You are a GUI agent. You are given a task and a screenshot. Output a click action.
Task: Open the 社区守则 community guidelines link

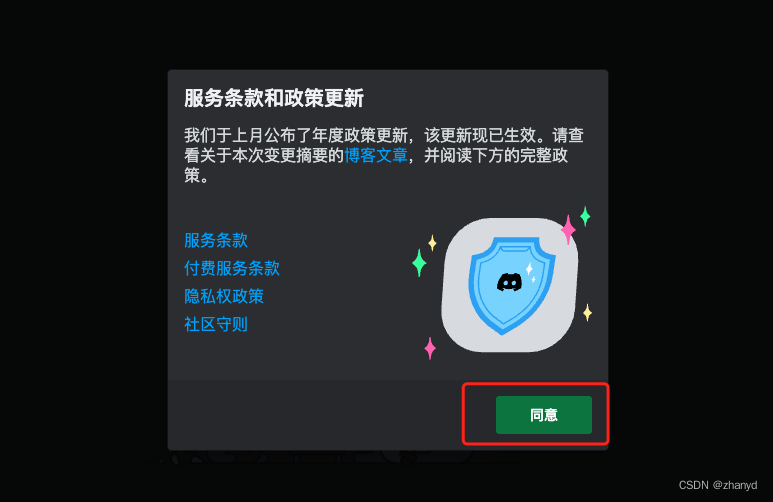point(216,324)
